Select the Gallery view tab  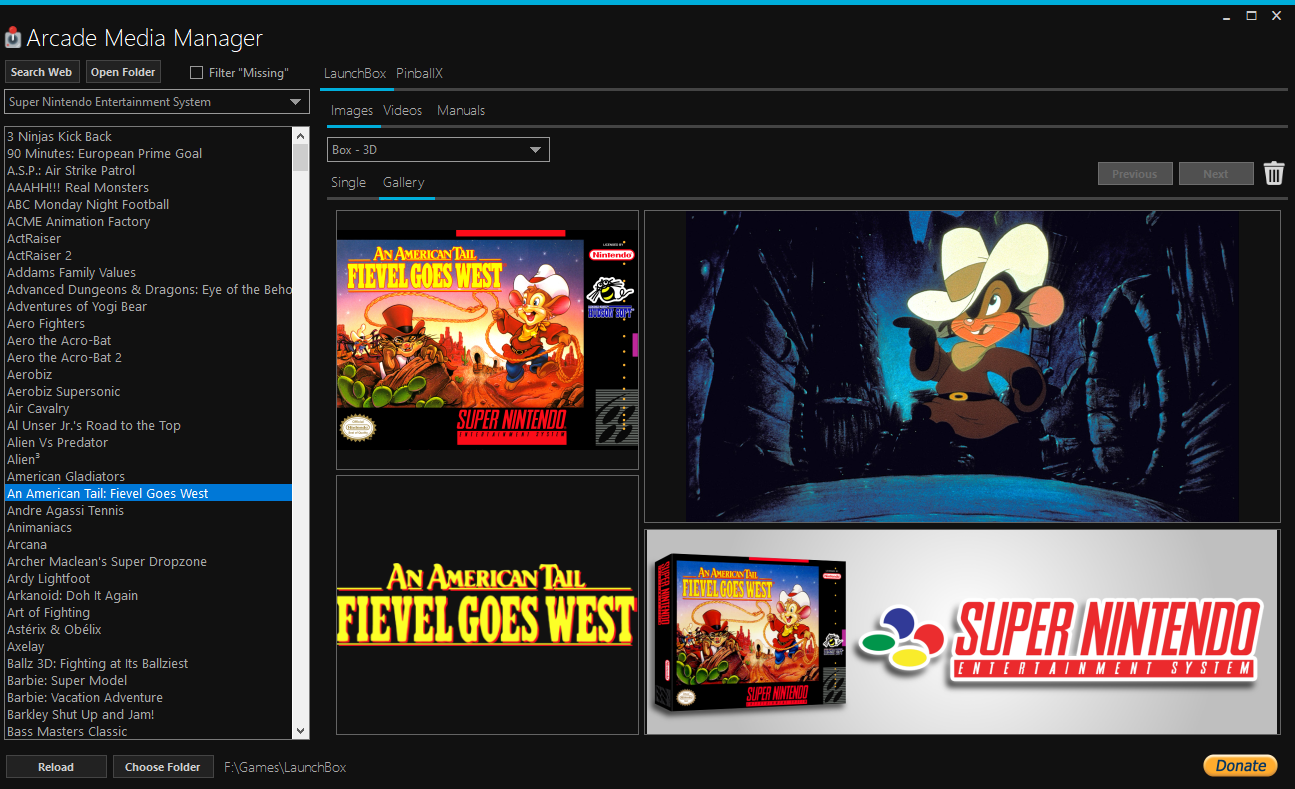(x=404, y=182)
